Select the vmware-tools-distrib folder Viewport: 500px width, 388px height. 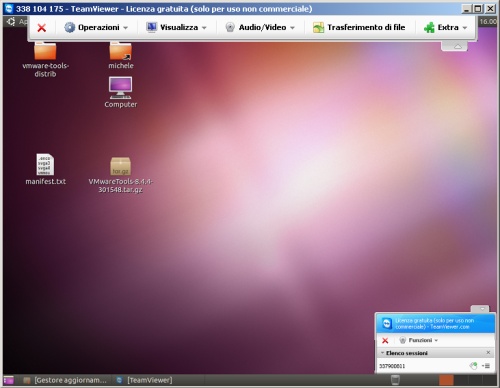[x=45, y=60]
